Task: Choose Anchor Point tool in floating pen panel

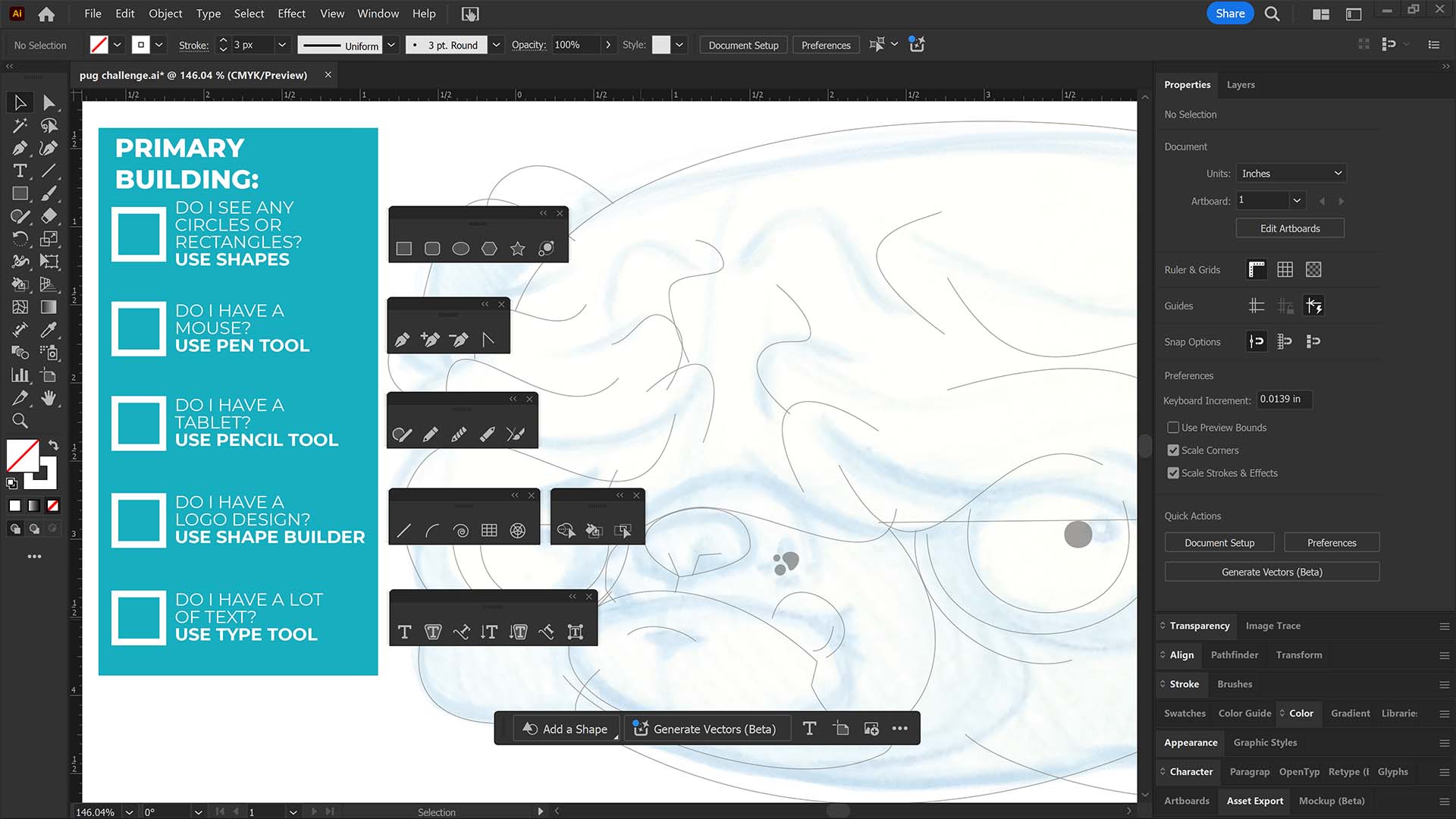Action: pos(488,340)
